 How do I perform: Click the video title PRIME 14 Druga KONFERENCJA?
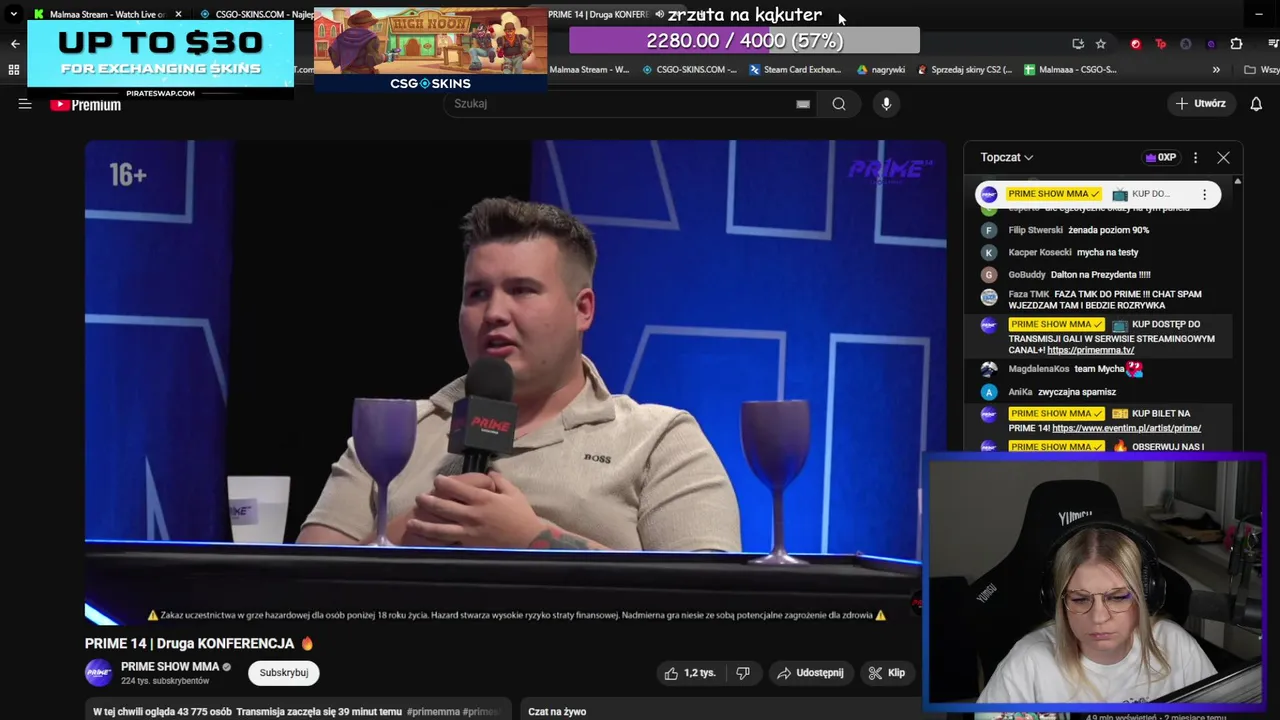point(199,643)
